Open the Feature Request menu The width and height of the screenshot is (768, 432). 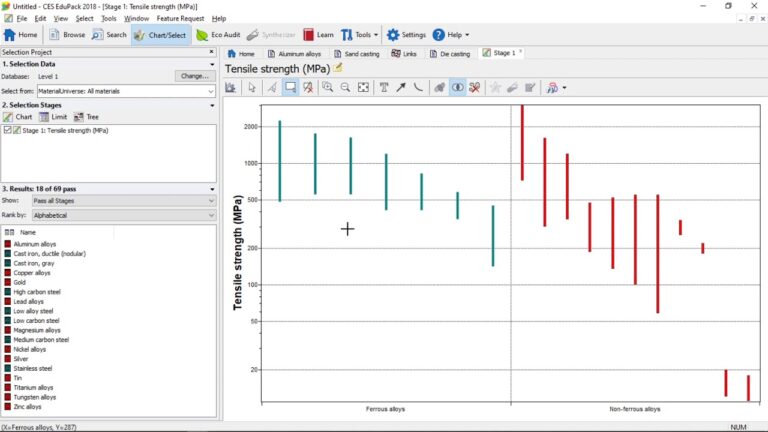click(180, 19)
